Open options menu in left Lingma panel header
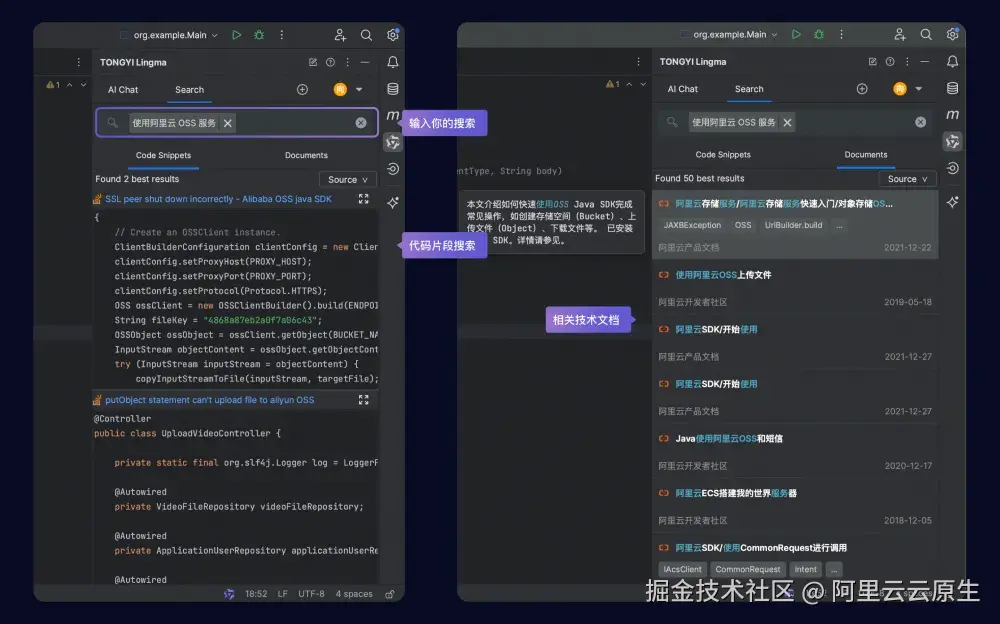Image resolution: width=1000 pixels, height=624 pixels. tap(348, 62)
